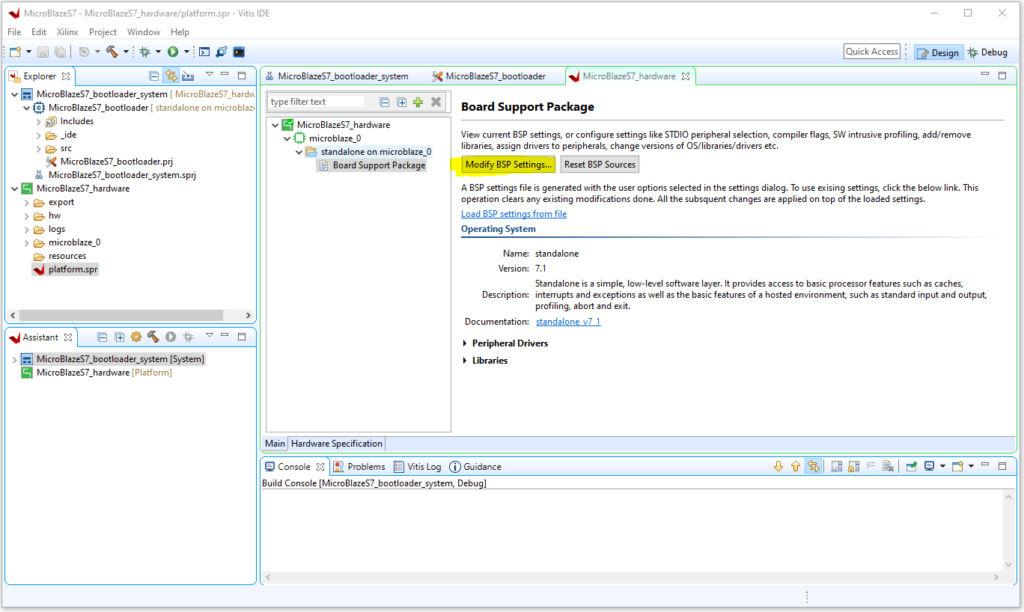This screenshot has width=1024, height=612.
Task: Click the green plus icon beside filter box
Action: 417,102
